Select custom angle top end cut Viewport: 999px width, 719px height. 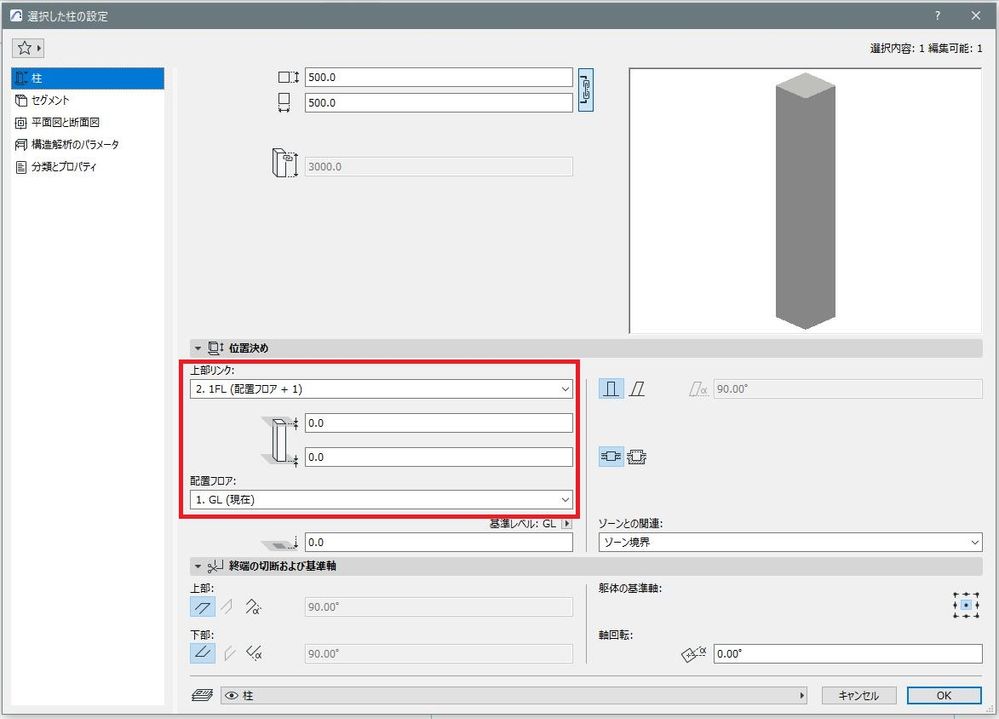click(x=253, y=607)
